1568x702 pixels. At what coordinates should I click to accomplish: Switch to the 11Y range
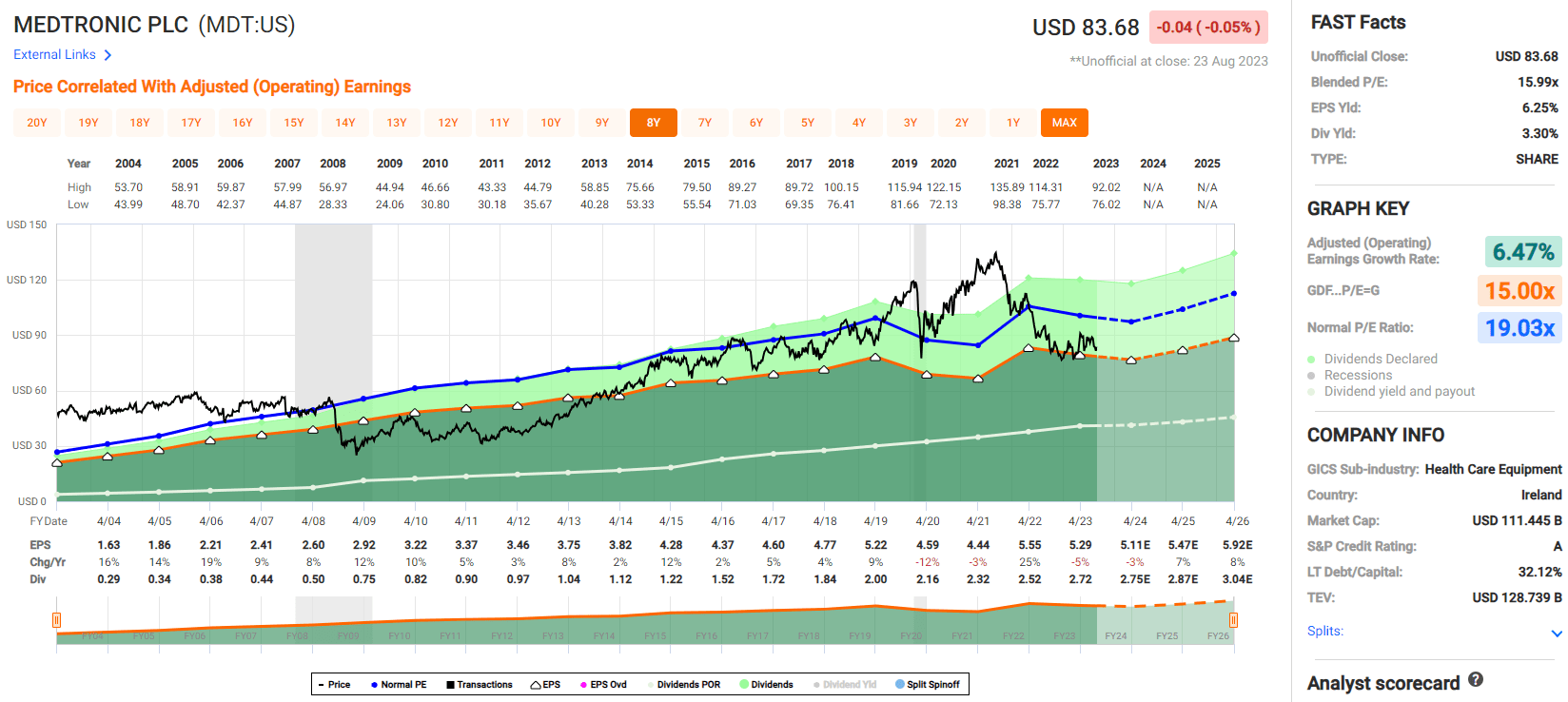500,123
